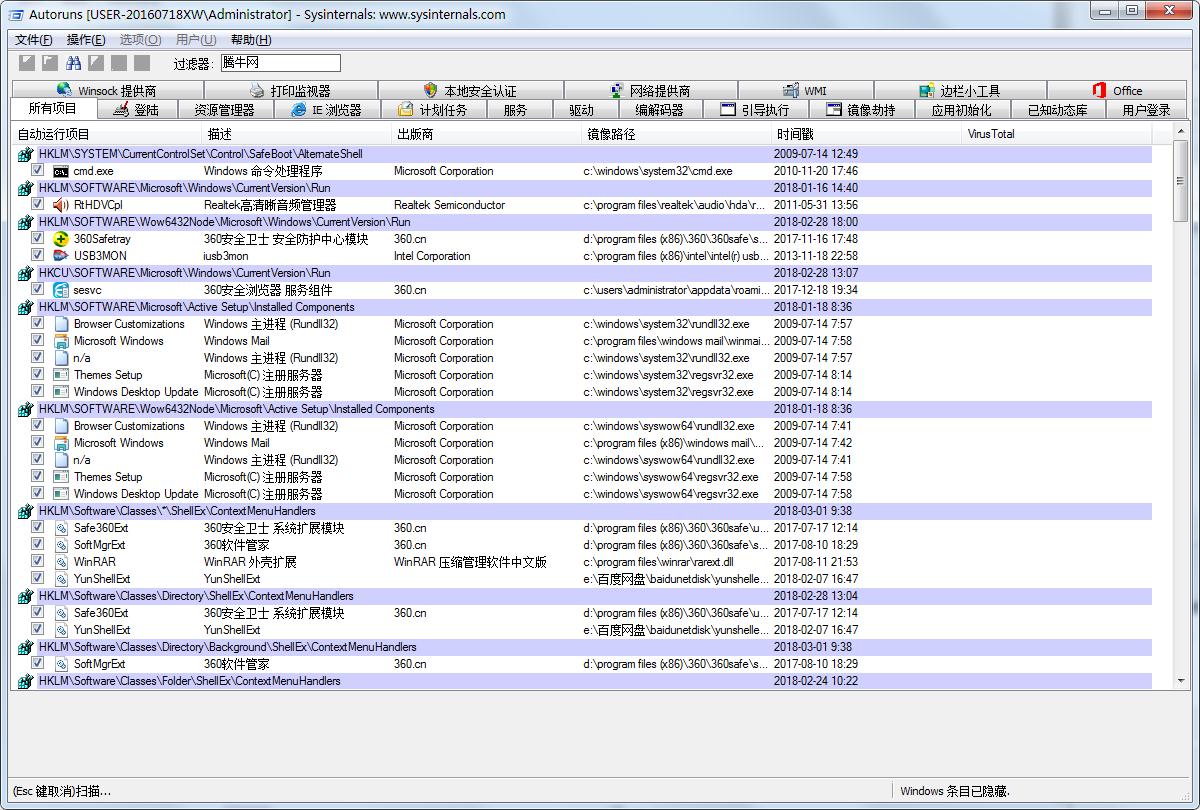Viewport: 1200px width, 810px height.
Task: Click the 描述 column header
Action: click(x=297, y=134)
